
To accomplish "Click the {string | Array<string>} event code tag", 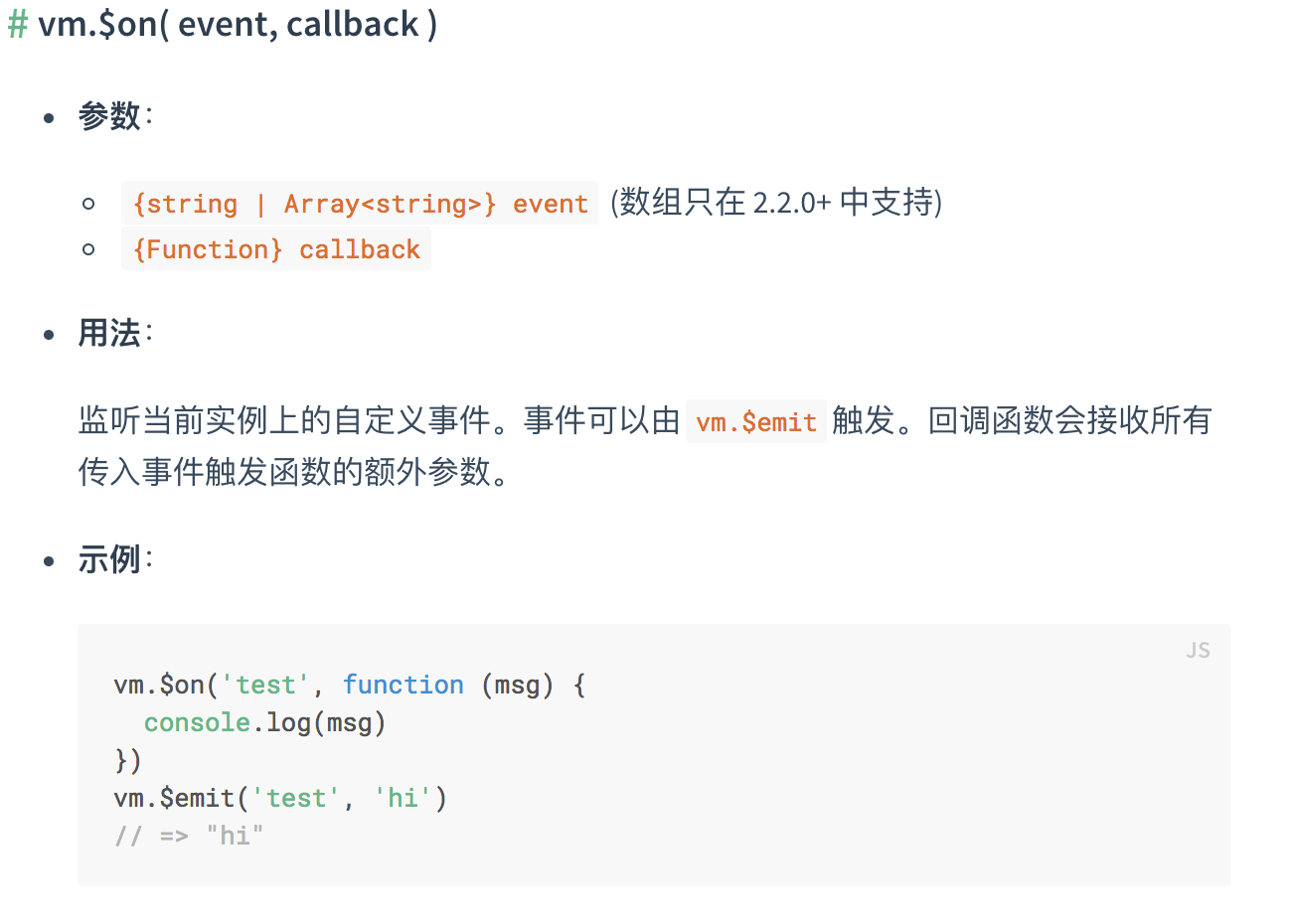I will 360,204.
